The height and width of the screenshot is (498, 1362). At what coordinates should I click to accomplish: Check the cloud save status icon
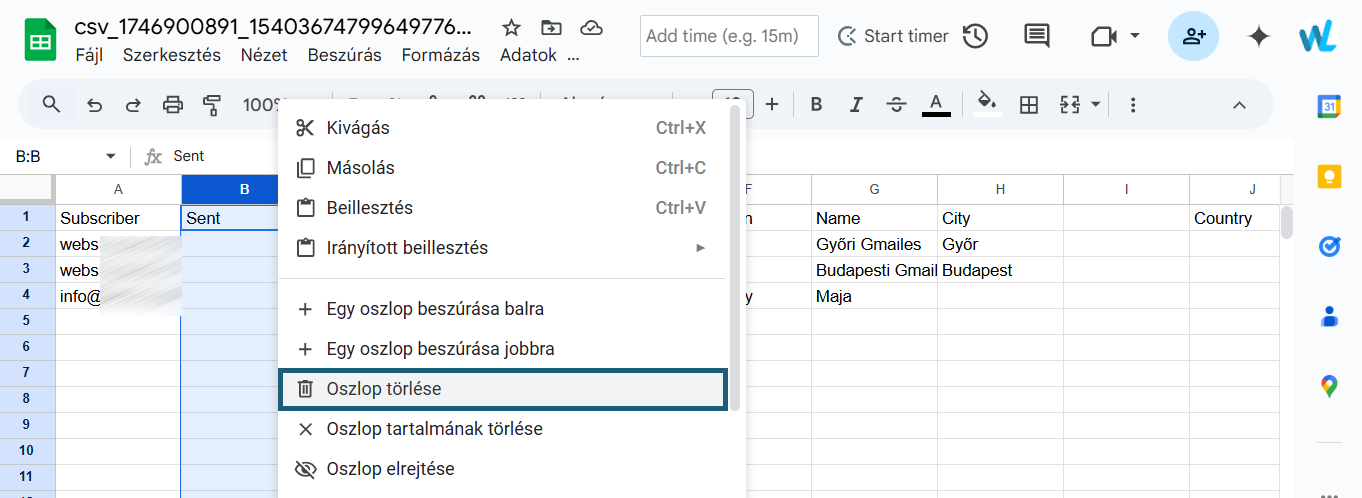pos(592,28)
